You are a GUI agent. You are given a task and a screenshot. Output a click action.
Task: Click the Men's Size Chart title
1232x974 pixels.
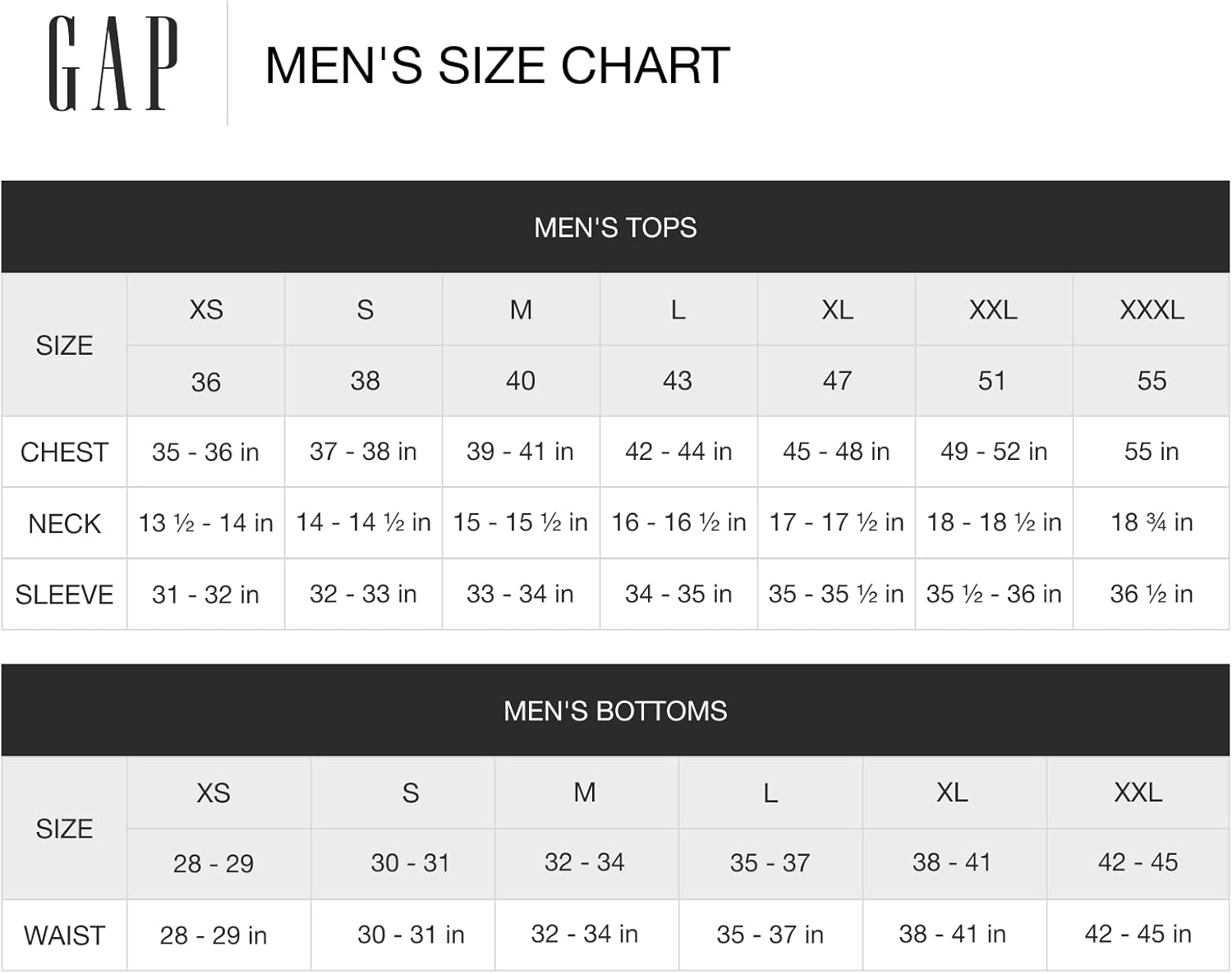[497, 66]
